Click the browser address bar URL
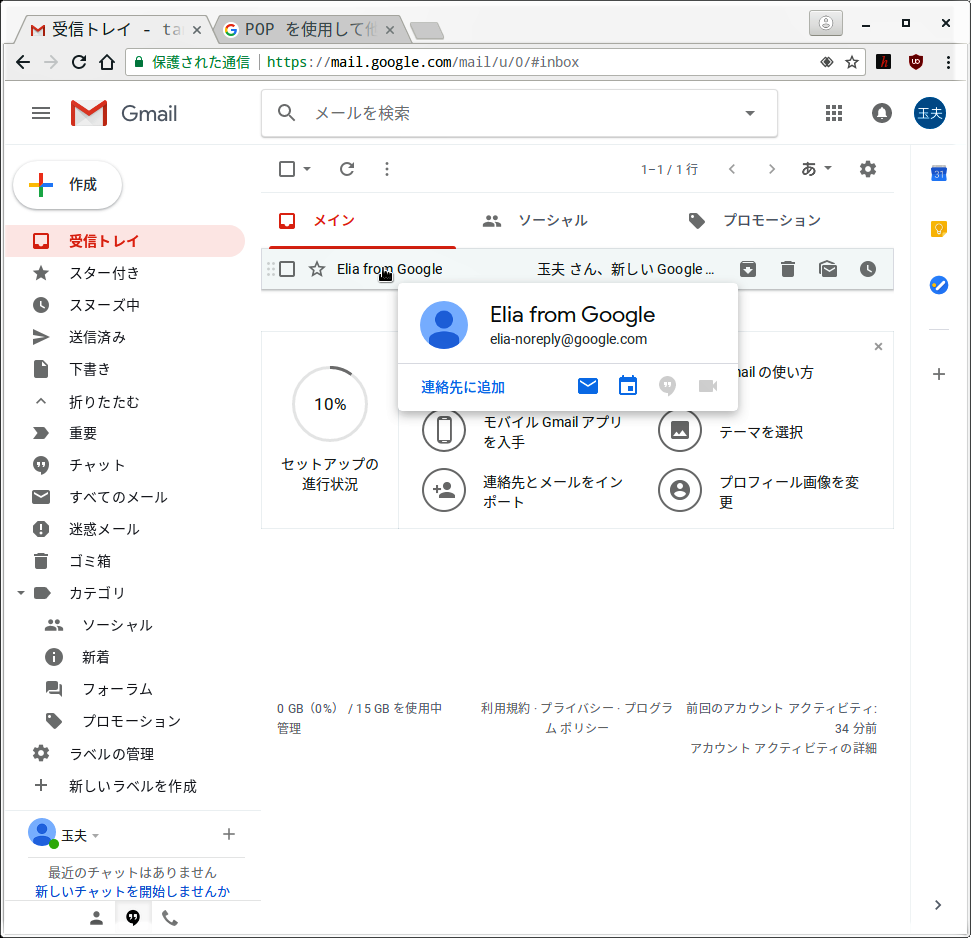The image size is (971, 938). [423, 62]
